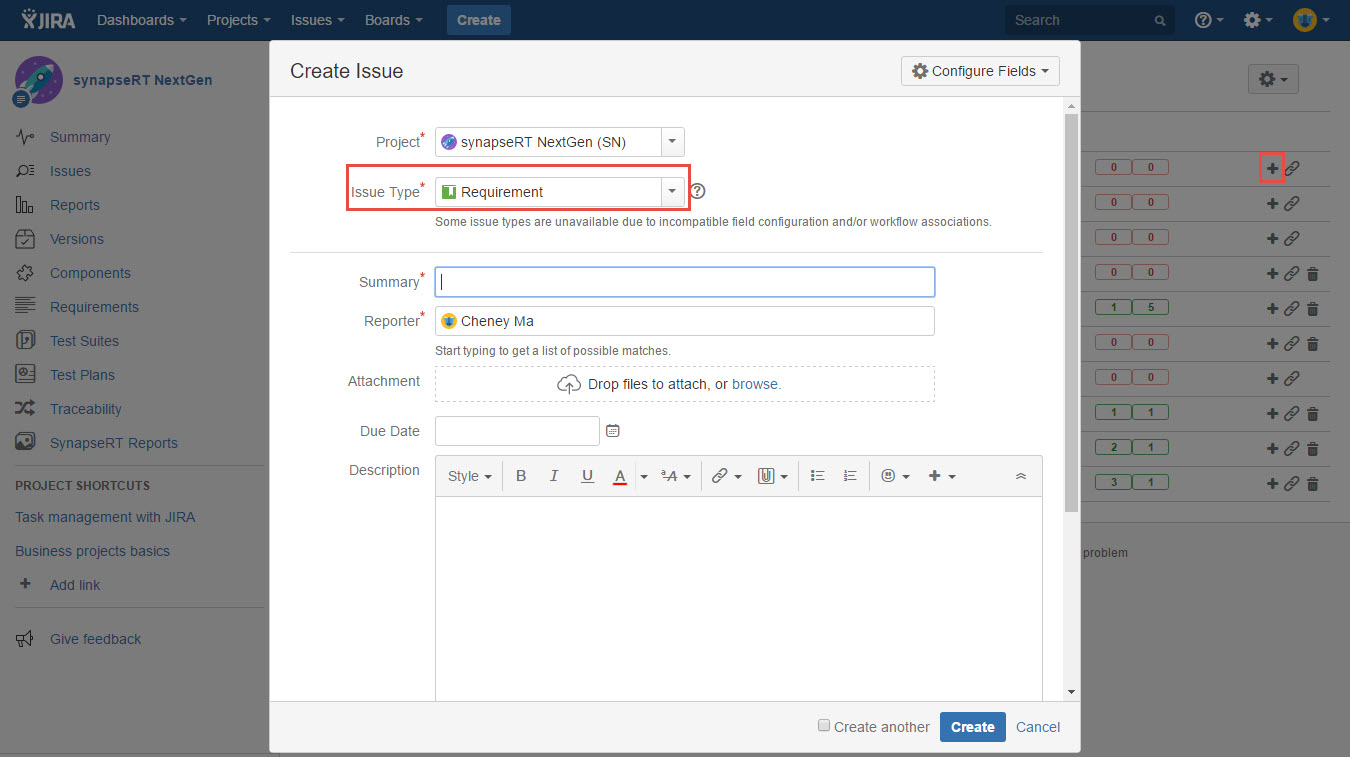Viewport: 1350px width, 757px height.
Task: Click the issue type help icon
Action: pyautogui.click(x=698, y=191)
